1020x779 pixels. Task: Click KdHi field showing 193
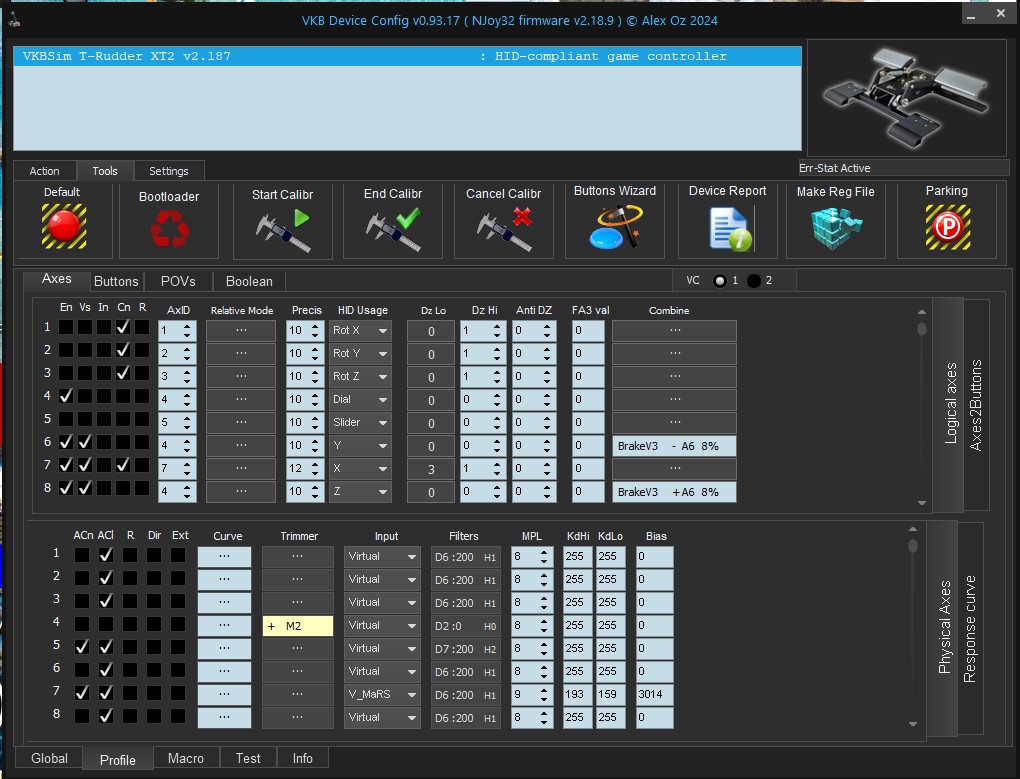[578, 694]
